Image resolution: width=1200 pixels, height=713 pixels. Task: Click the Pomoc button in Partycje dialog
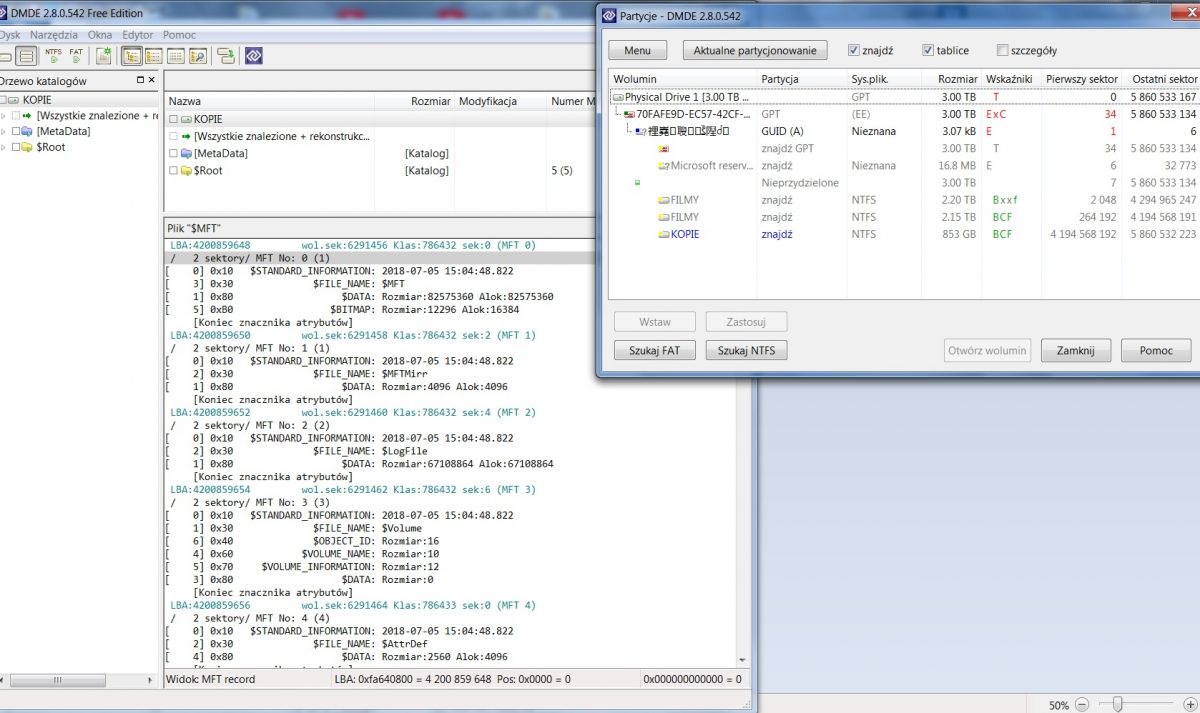coord(1155,350)
